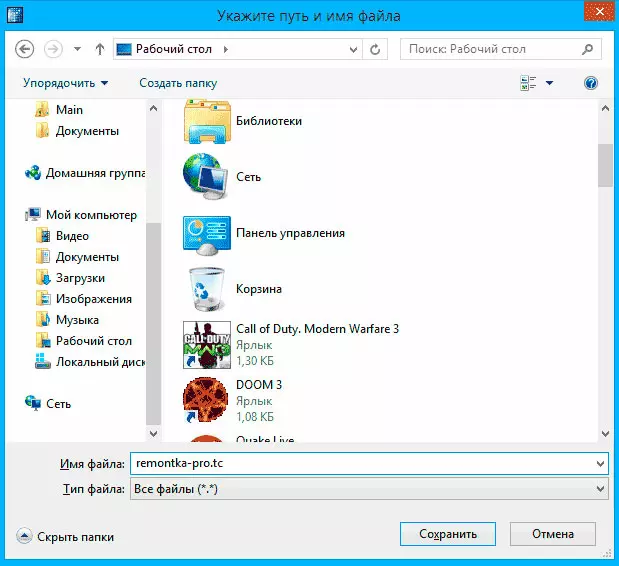The height and width of the screenshot is (566, 619).
Task: Expand the view options dropdown arrow
Action: click(549, 83)
